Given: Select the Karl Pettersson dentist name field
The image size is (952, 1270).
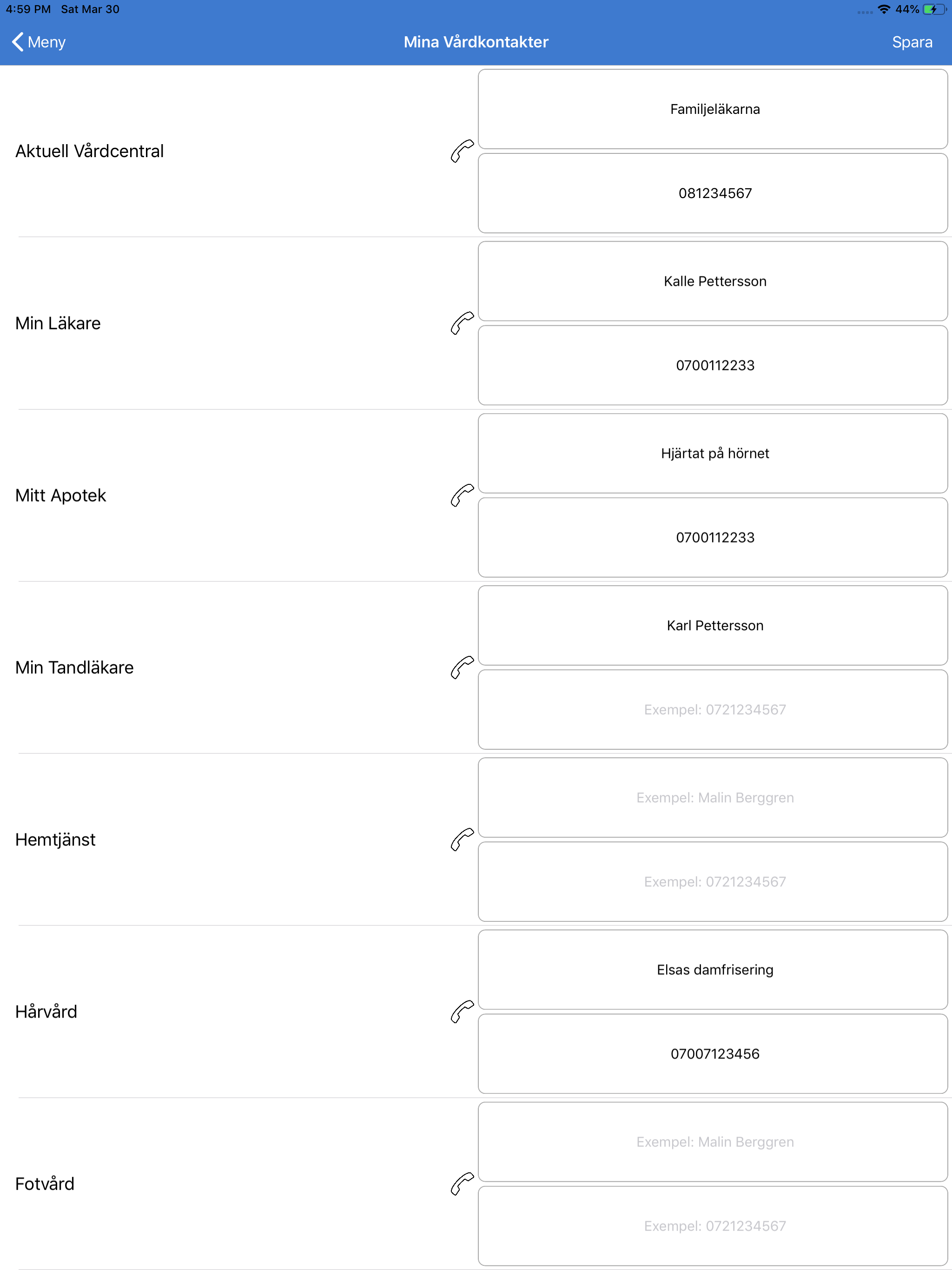Looking at the screenshot, I should coord(713,625).
